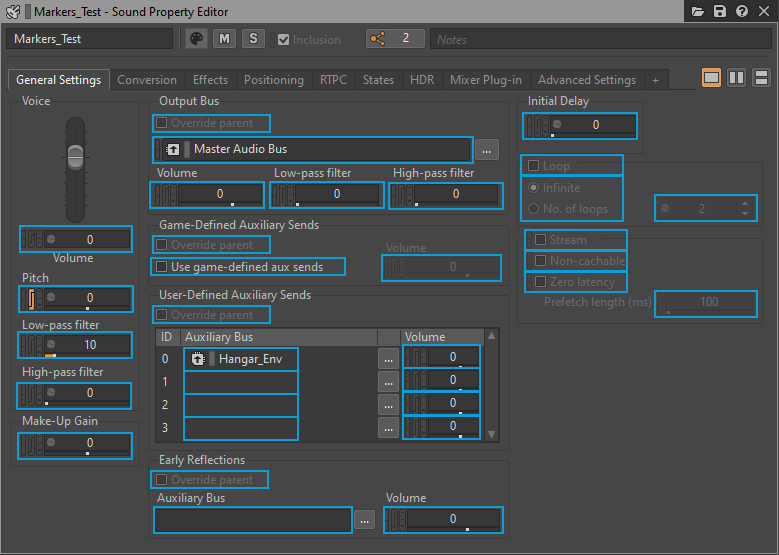Screen dimensions: 779x555
Task: Add a tab with the plus button
Action: 656,79
